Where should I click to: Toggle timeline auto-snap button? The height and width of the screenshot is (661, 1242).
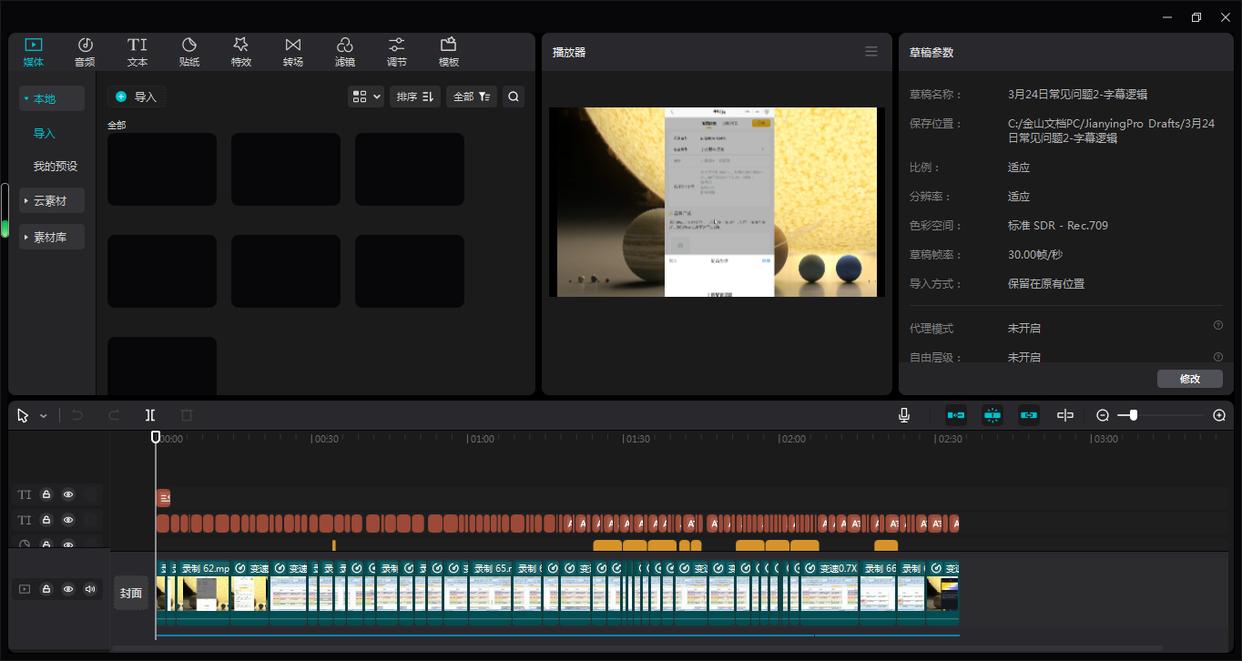click(992, 415)
